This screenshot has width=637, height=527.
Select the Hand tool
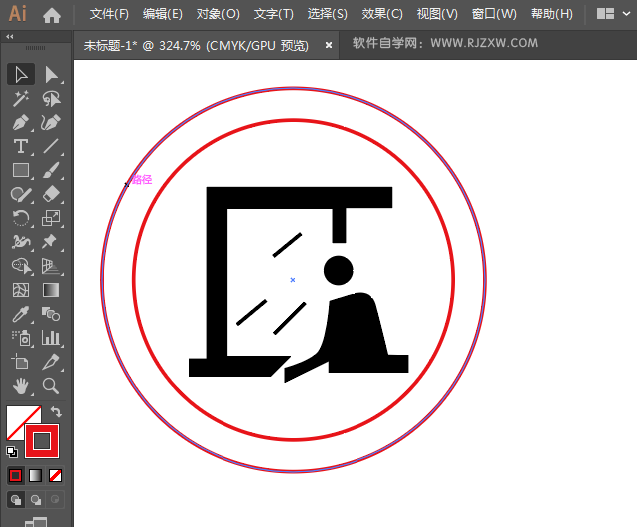click(x=20, y=385)
